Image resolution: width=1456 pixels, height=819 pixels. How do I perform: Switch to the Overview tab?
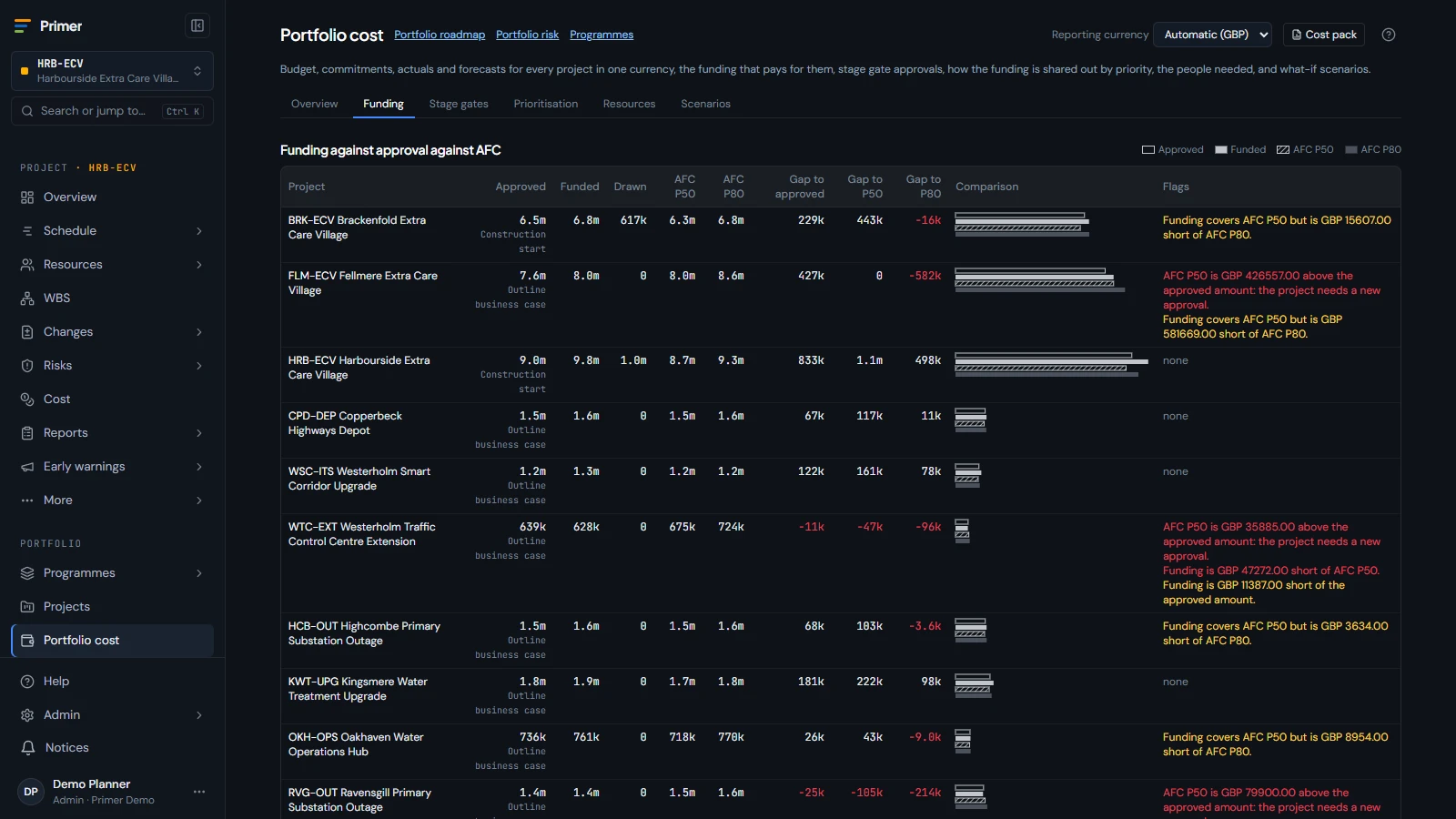coord(314,104)
